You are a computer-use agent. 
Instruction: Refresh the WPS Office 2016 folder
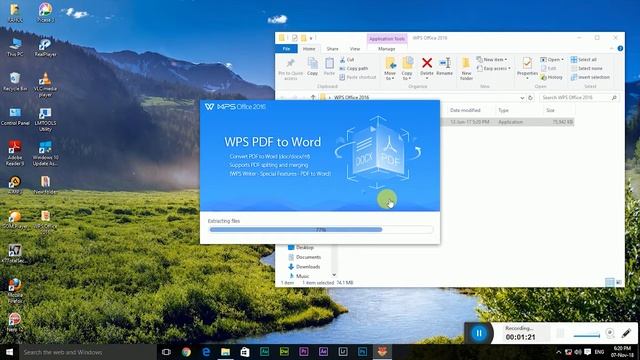[530, 98]
